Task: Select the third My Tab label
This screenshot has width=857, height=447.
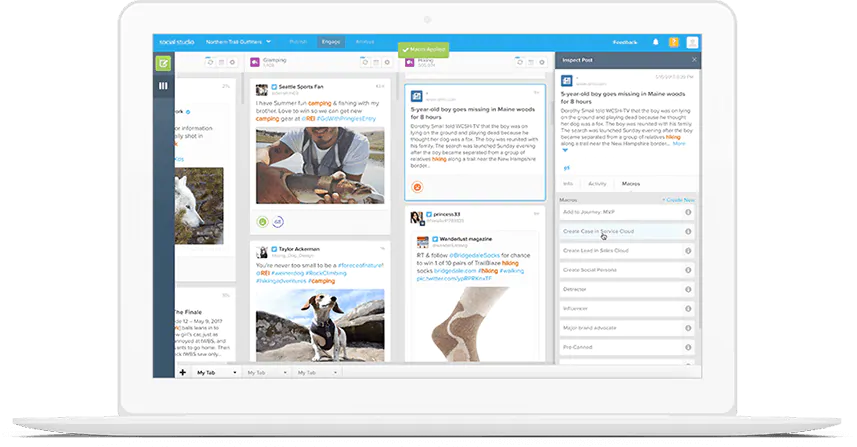Action: (x=307, y=373)
